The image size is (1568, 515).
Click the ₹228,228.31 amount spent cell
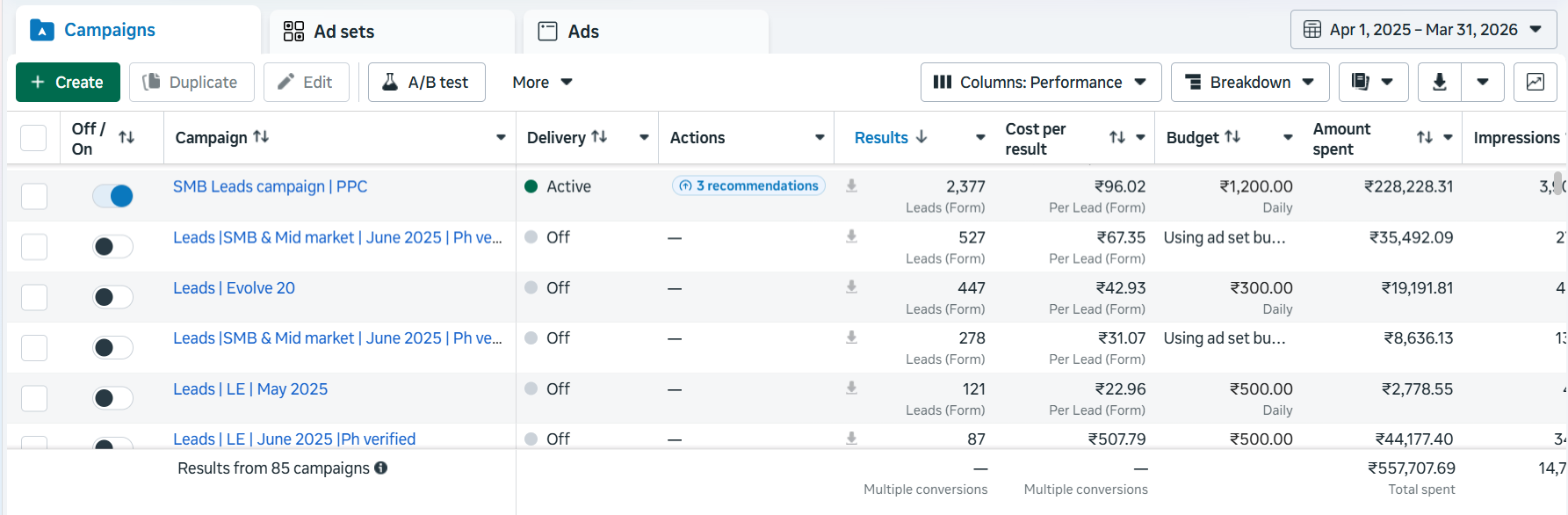pos(1408,186)
